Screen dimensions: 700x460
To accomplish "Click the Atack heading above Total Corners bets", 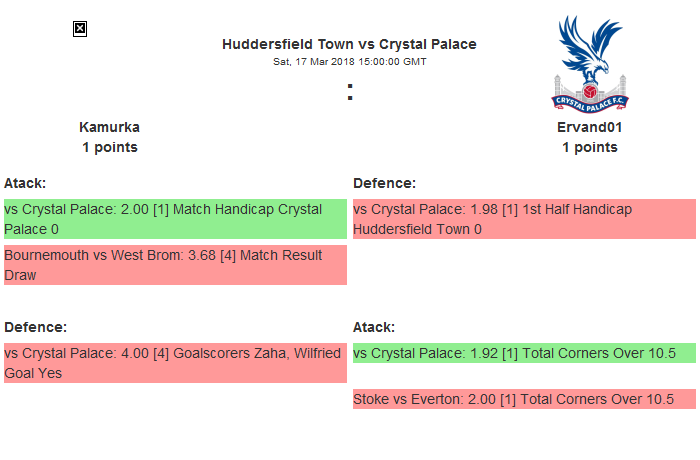I will click(x=374, y=327).
